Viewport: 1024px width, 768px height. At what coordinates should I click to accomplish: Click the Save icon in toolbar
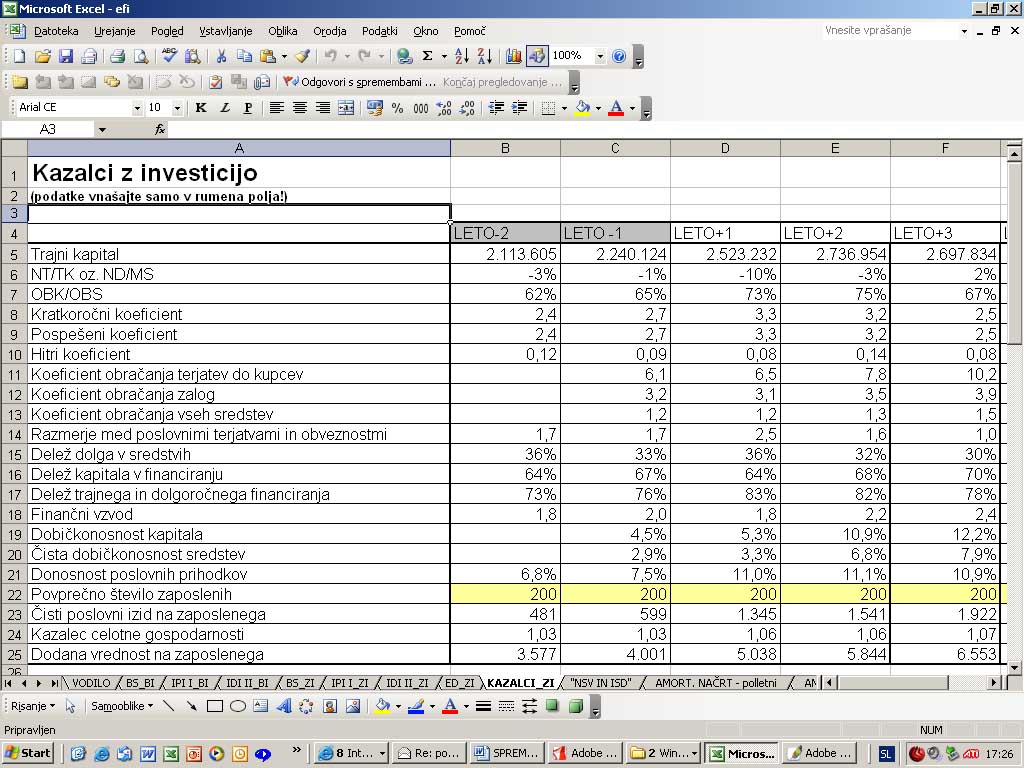66,56
